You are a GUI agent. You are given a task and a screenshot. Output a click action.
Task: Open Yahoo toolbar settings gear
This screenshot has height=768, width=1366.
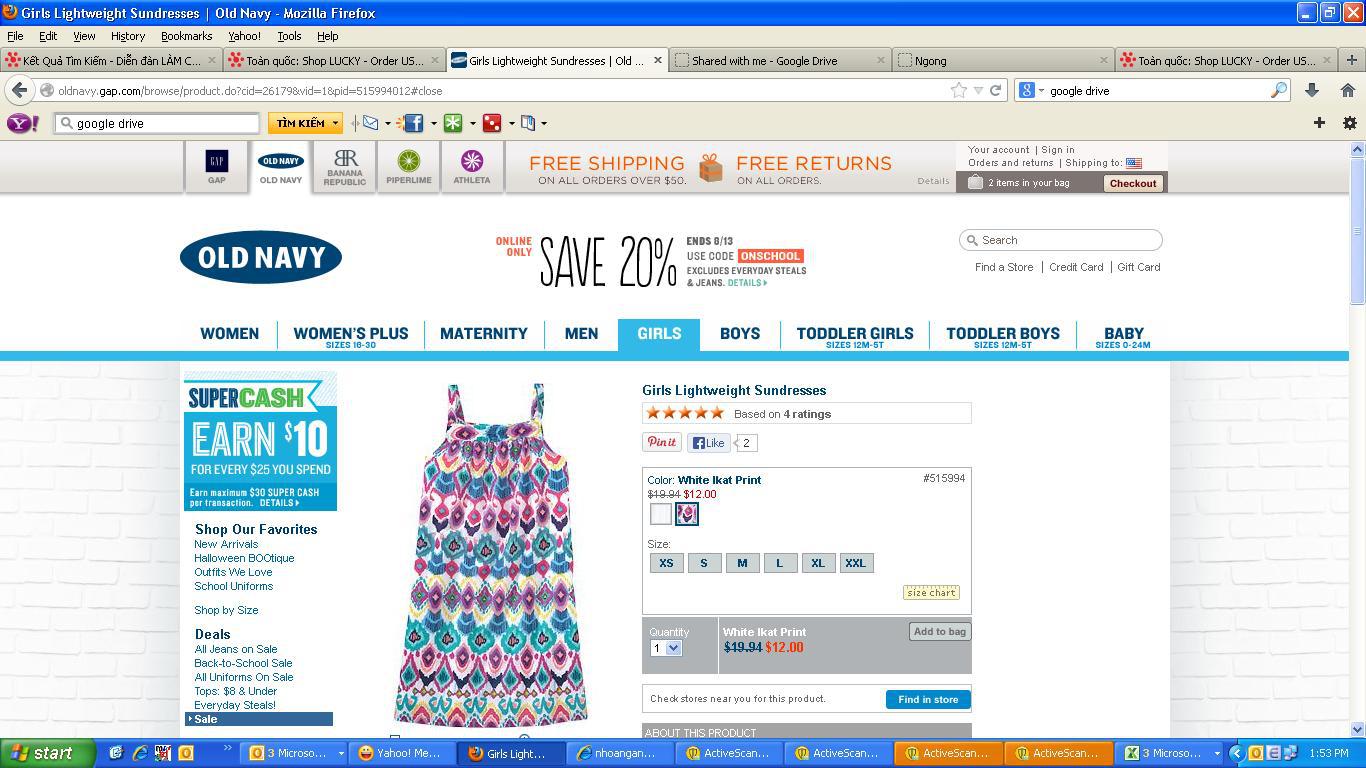tap(1349, 123)
